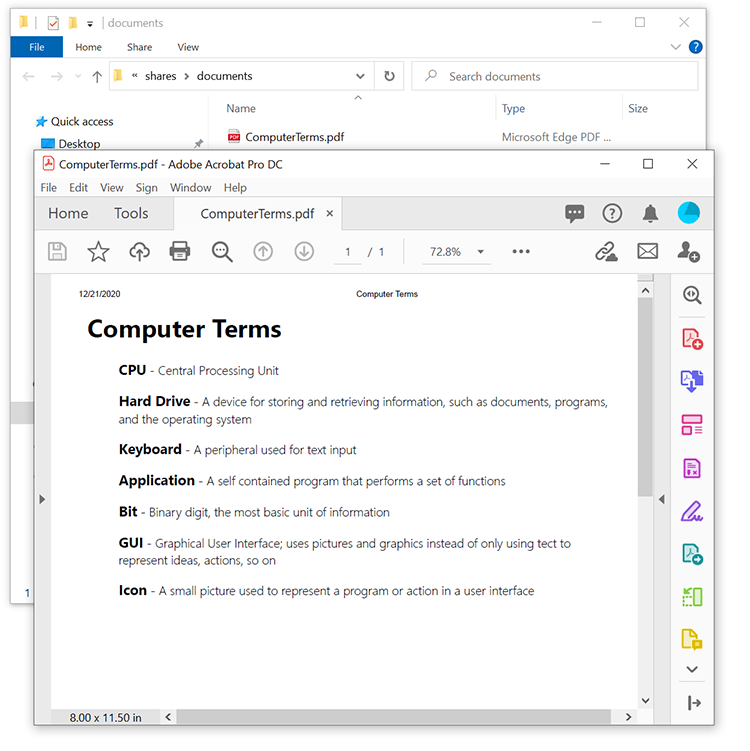Image resolution: width=750 pixels, height=751 pixels.
Task: Share a link using the chain-link icon
Action: coord(606,251)
